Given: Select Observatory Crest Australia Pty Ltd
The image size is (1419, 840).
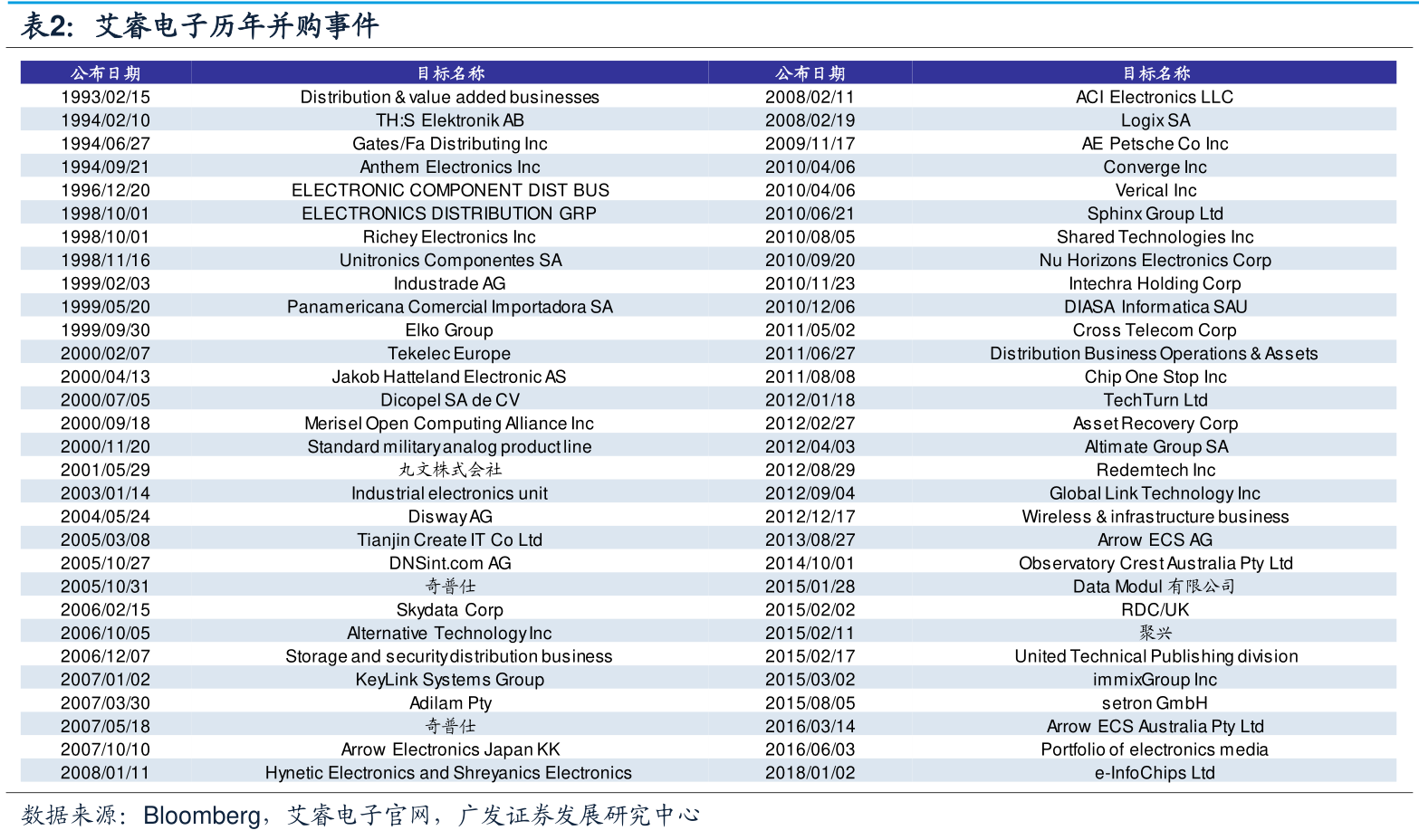Looking at the screenshot, I should 1155,563.
